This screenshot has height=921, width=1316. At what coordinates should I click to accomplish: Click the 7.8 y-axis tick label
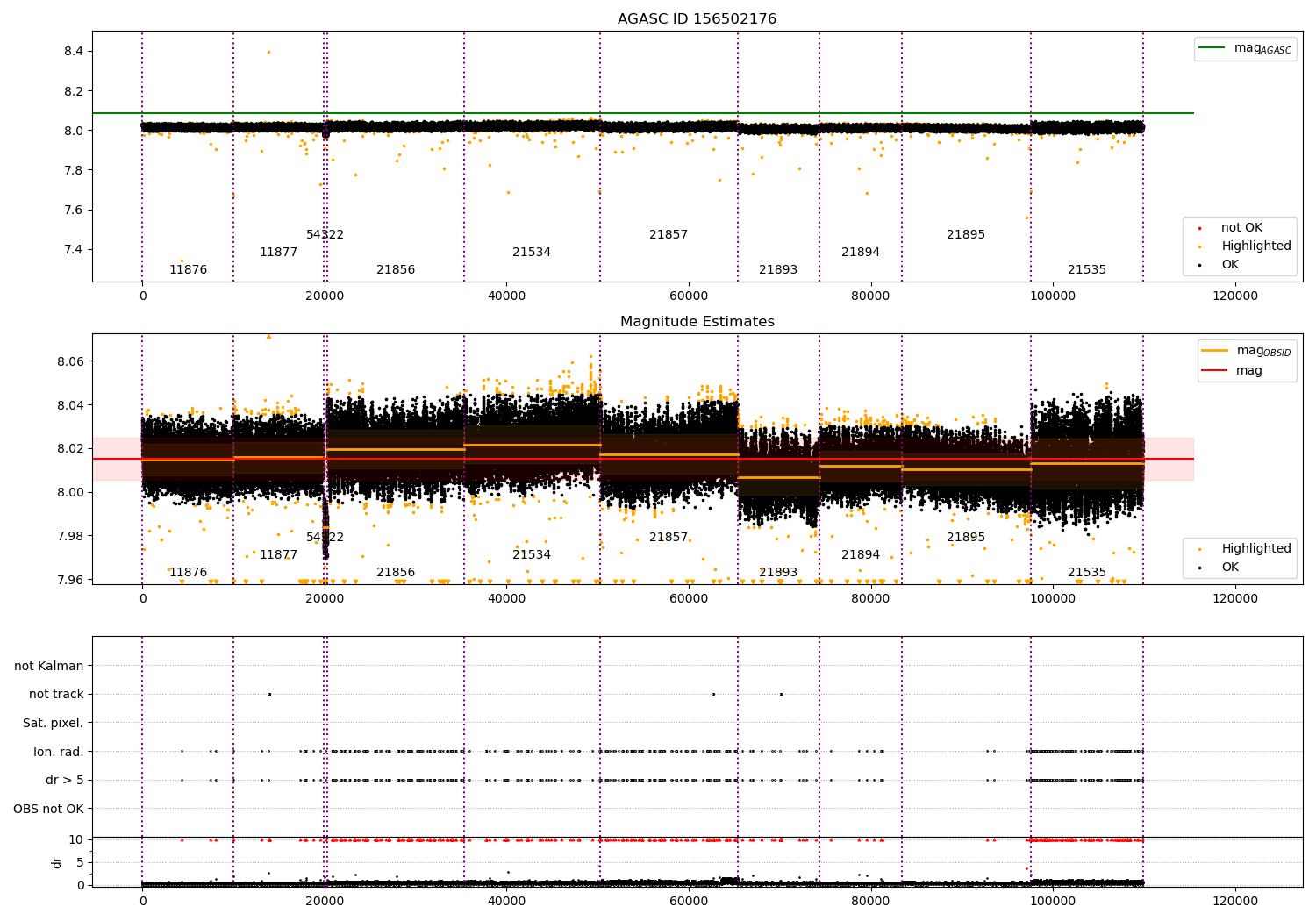(74, 170)
